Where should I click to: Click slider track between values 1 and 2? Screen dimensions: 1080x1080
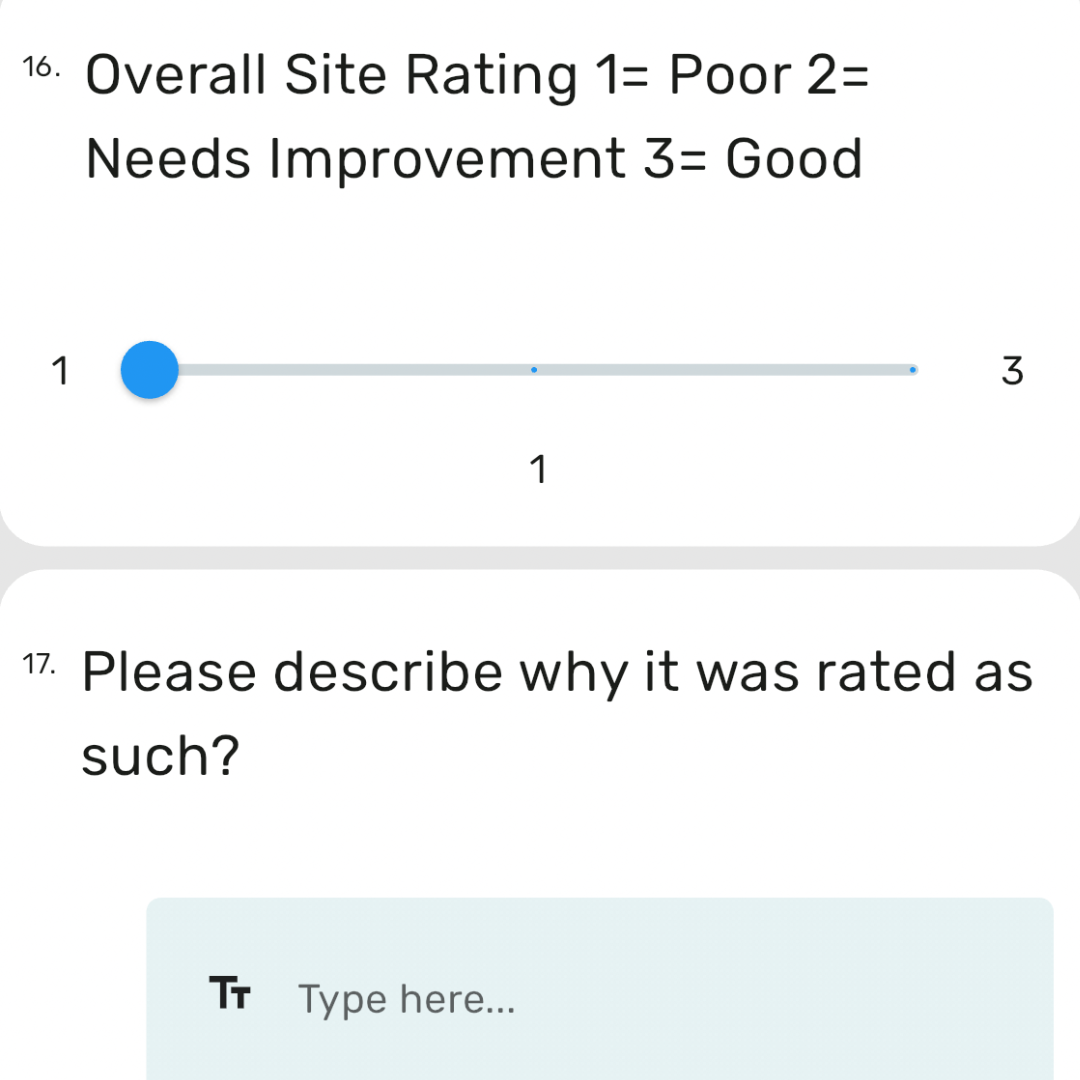(344, 370)
